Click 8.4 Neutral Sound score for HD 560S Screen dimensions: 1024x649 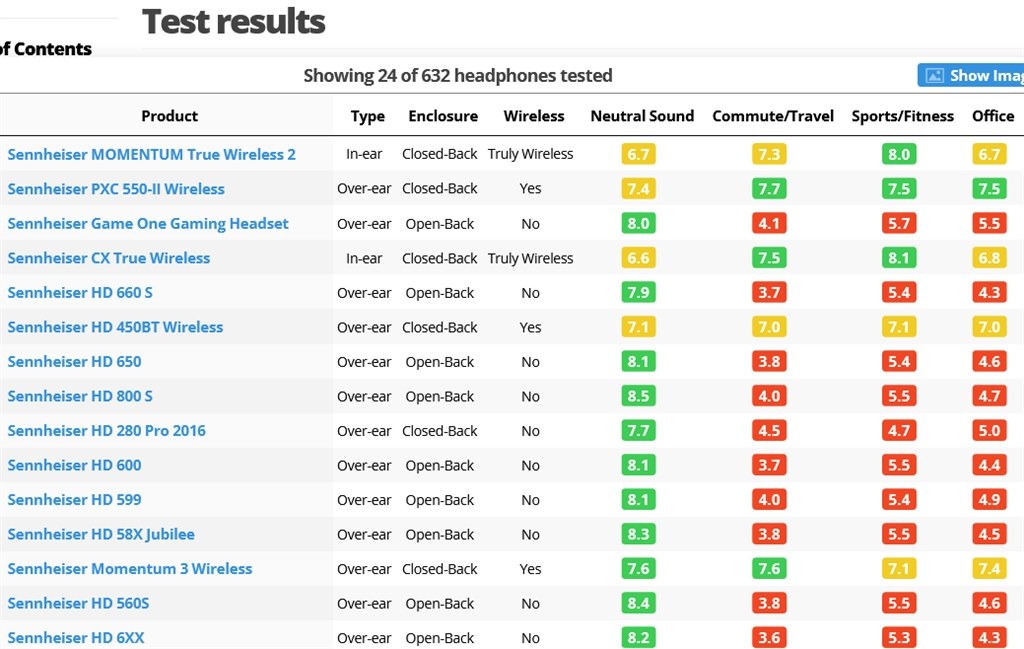[x=638, y=604]
